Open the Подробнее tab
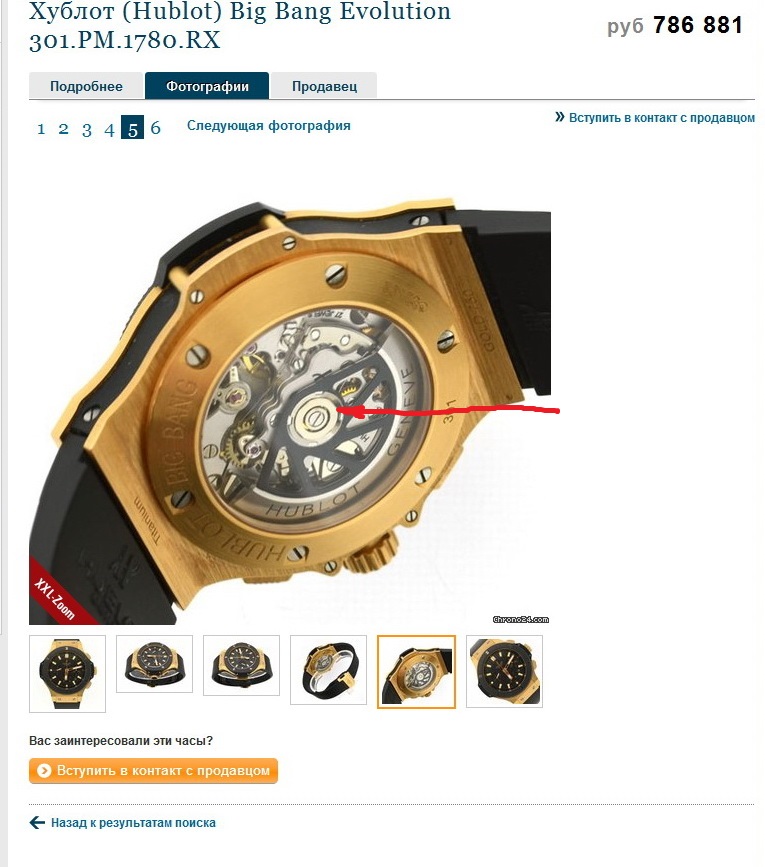 pyautogui.click(x=87, y=86)
